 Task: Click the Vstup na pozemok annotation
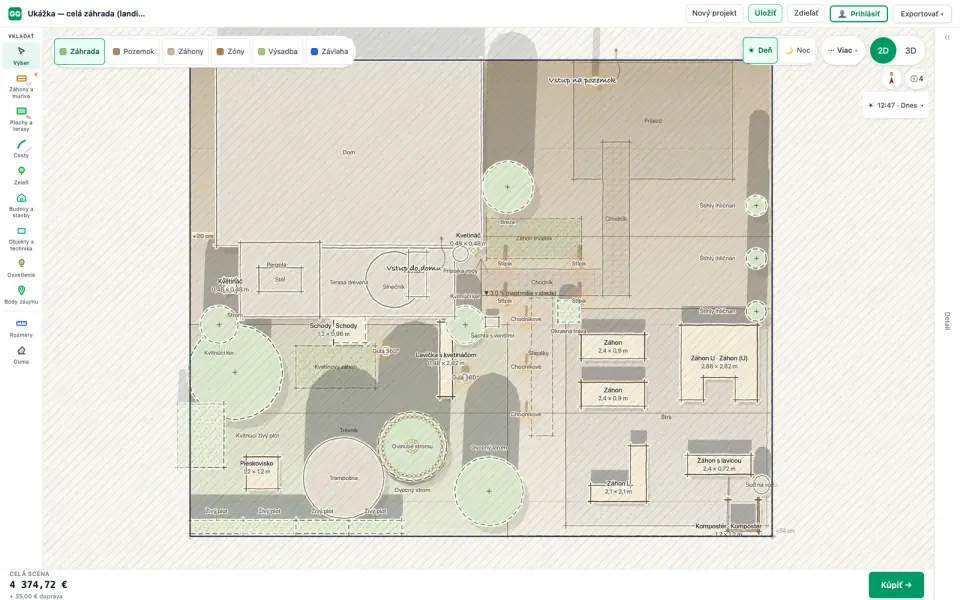pyautogui.click(x=582, y=80)
